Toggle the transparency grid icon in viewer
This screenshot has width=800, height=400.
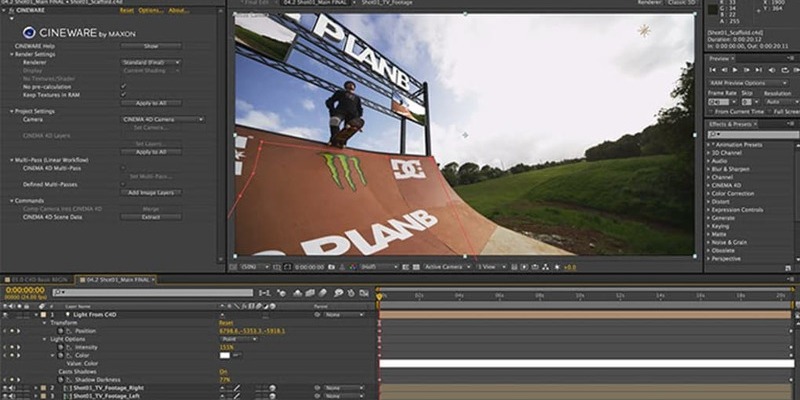pyautogui.click(x=416, y=267)
